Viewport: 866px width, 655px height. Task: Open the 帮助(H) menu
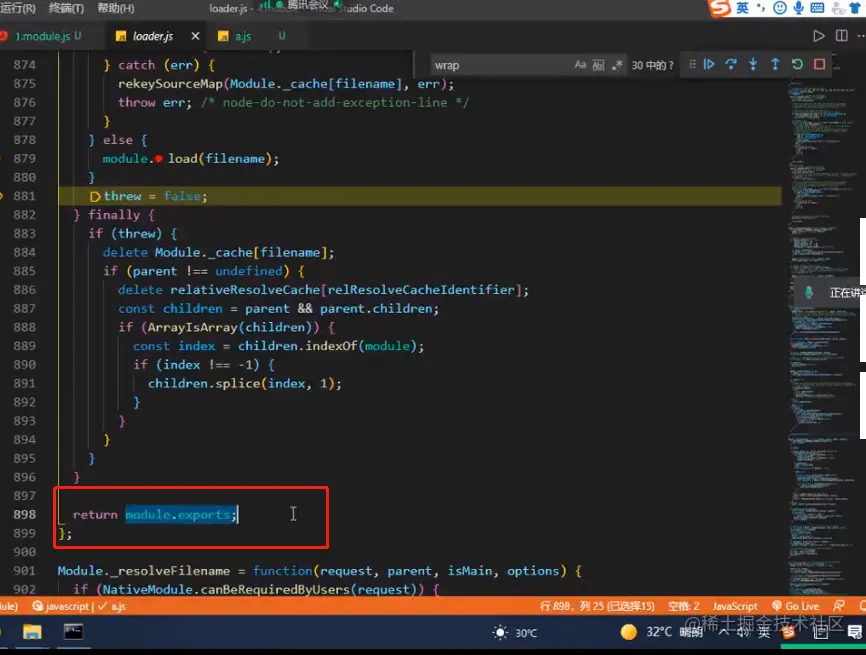(115, 8)
